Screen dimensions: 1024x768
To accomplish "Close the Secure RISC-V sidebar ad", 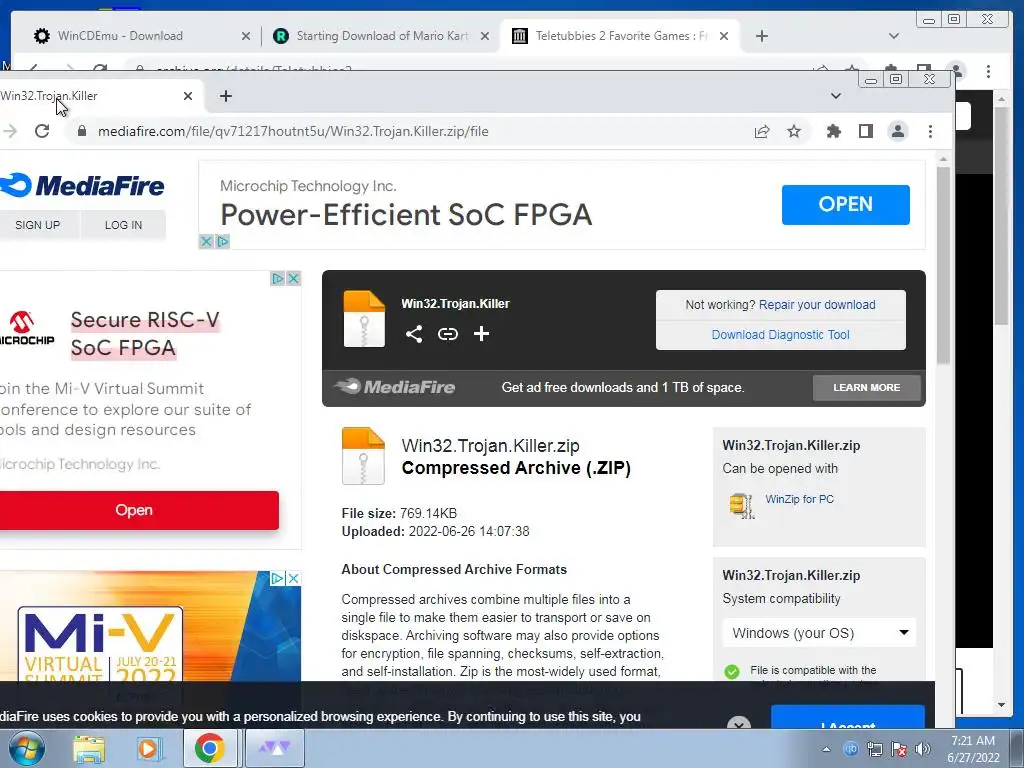I will click(294, 278).
